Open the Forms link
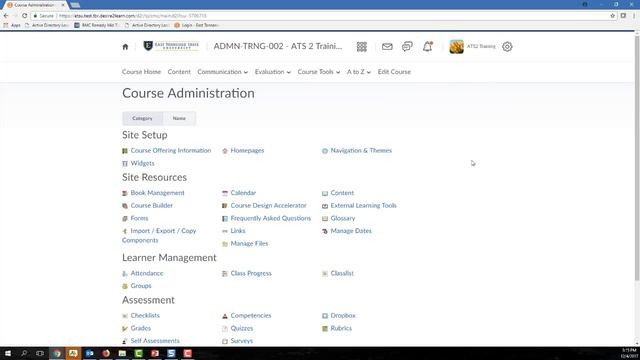640x360 pixels. 139,218
